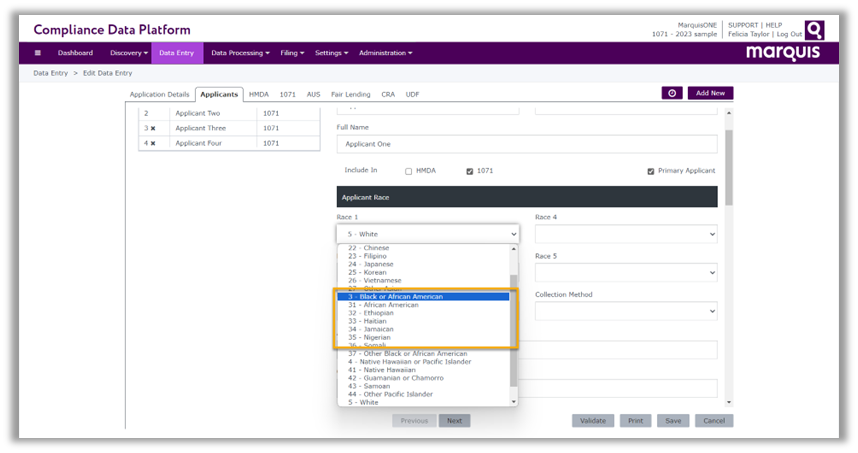Switch to the Fair Lending tab
Viewport: 858px width, 453px height.
coord(350,94)
